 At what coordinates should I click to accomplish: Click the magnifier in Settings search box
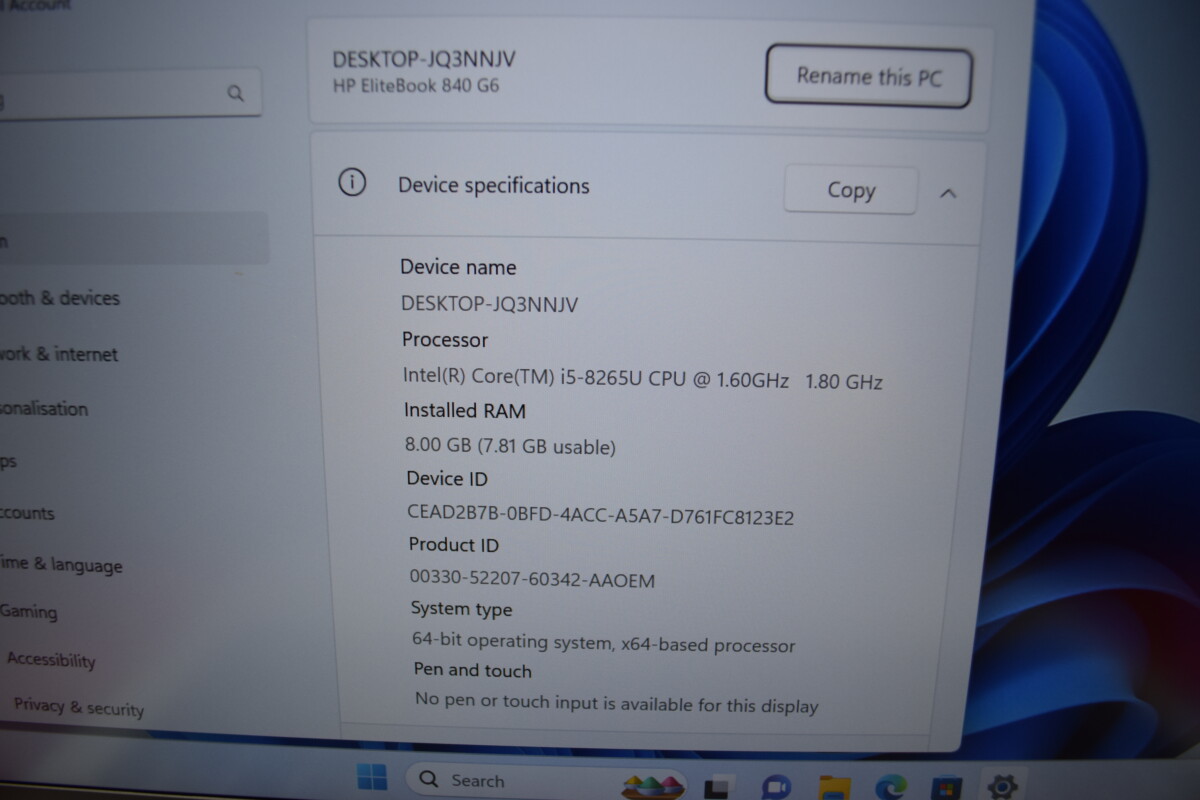236,94
